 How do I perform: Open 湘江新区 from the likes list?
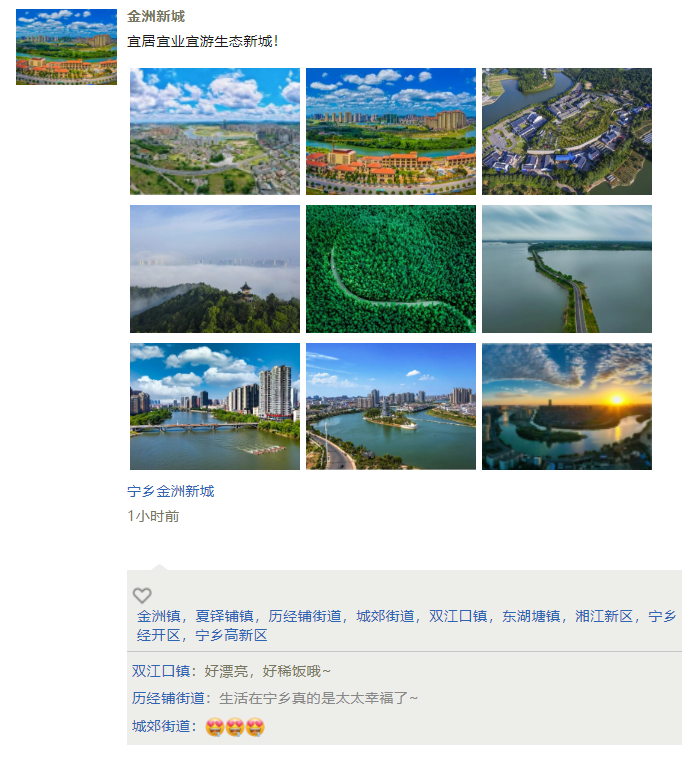pos(604,616)
